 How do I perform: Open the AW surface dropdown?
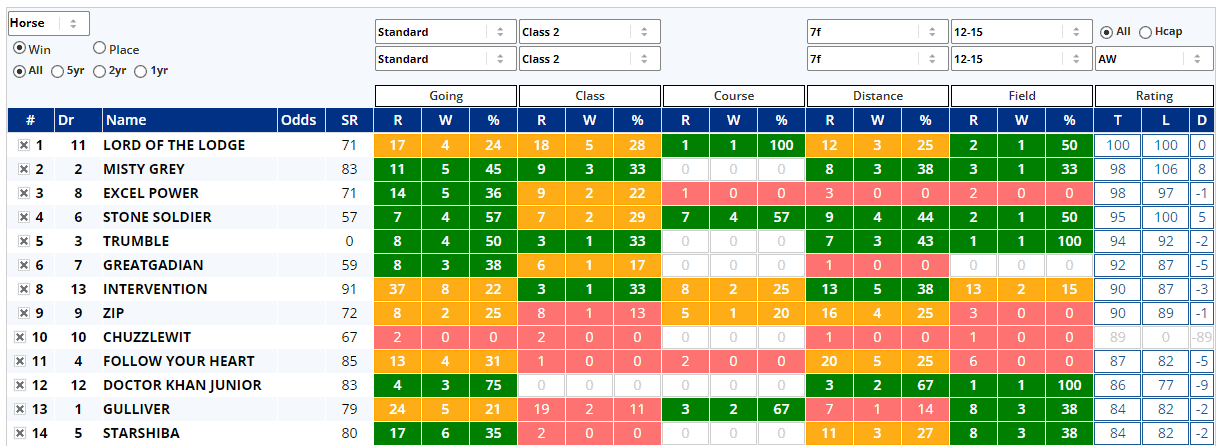(1154, 59)
